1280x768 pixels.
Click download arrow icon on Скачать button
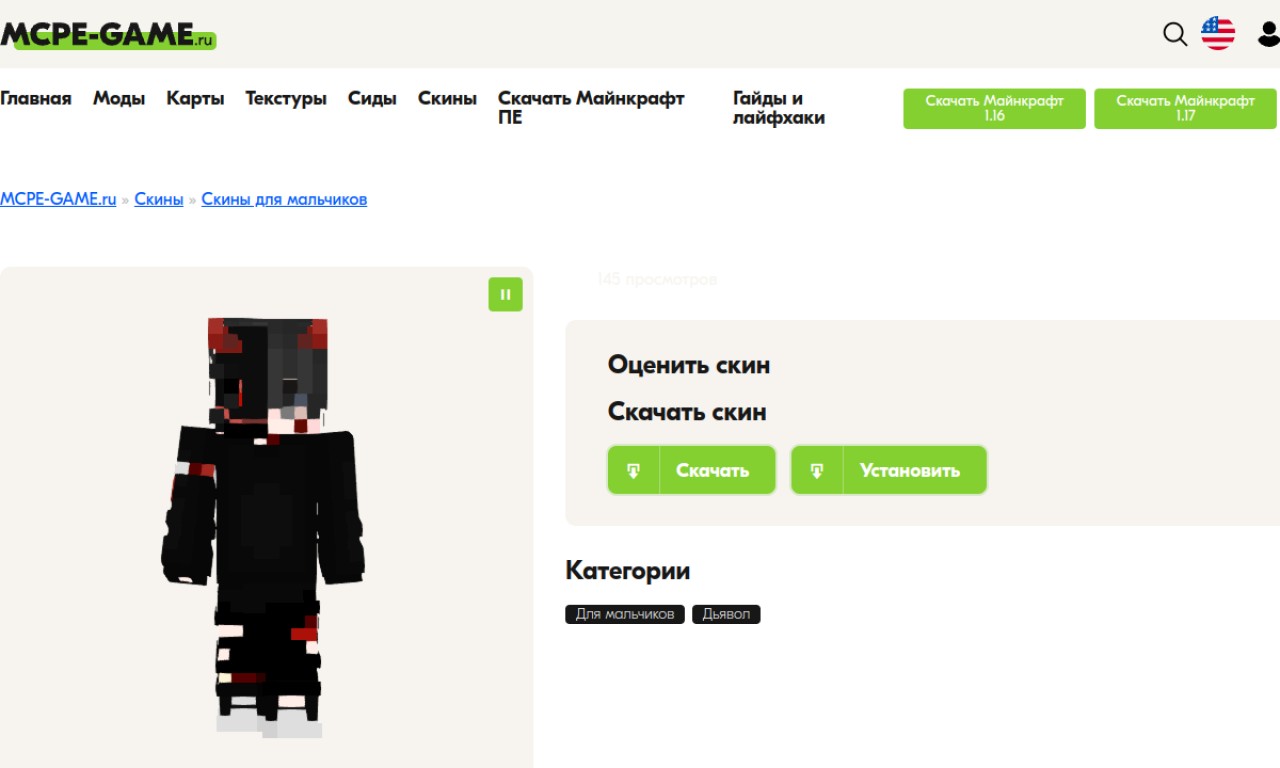click(634, 470)
